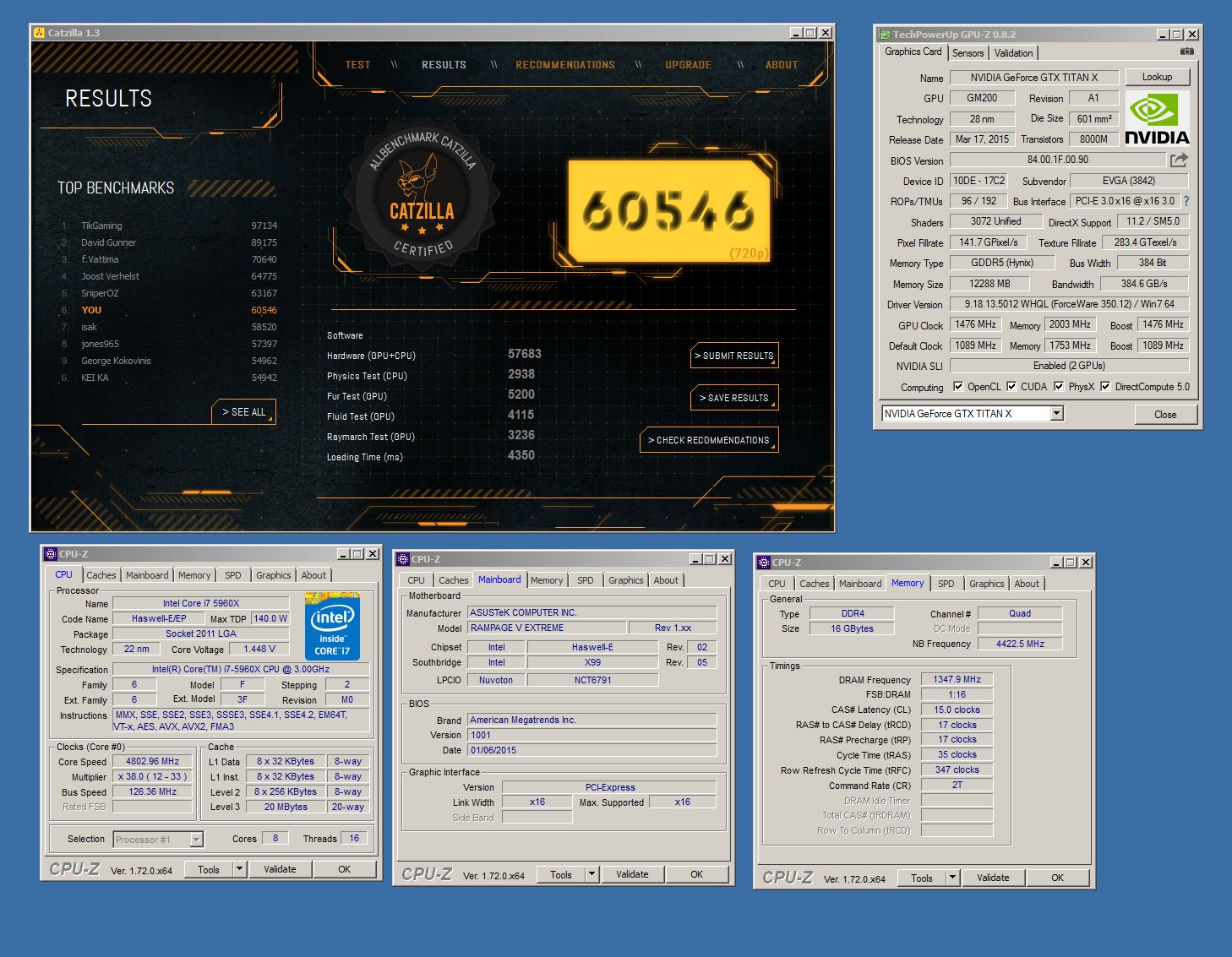Click the CPU-Z Mainboard window title icon
This screenshot has width=1232, height=957.
click(403, 559)
